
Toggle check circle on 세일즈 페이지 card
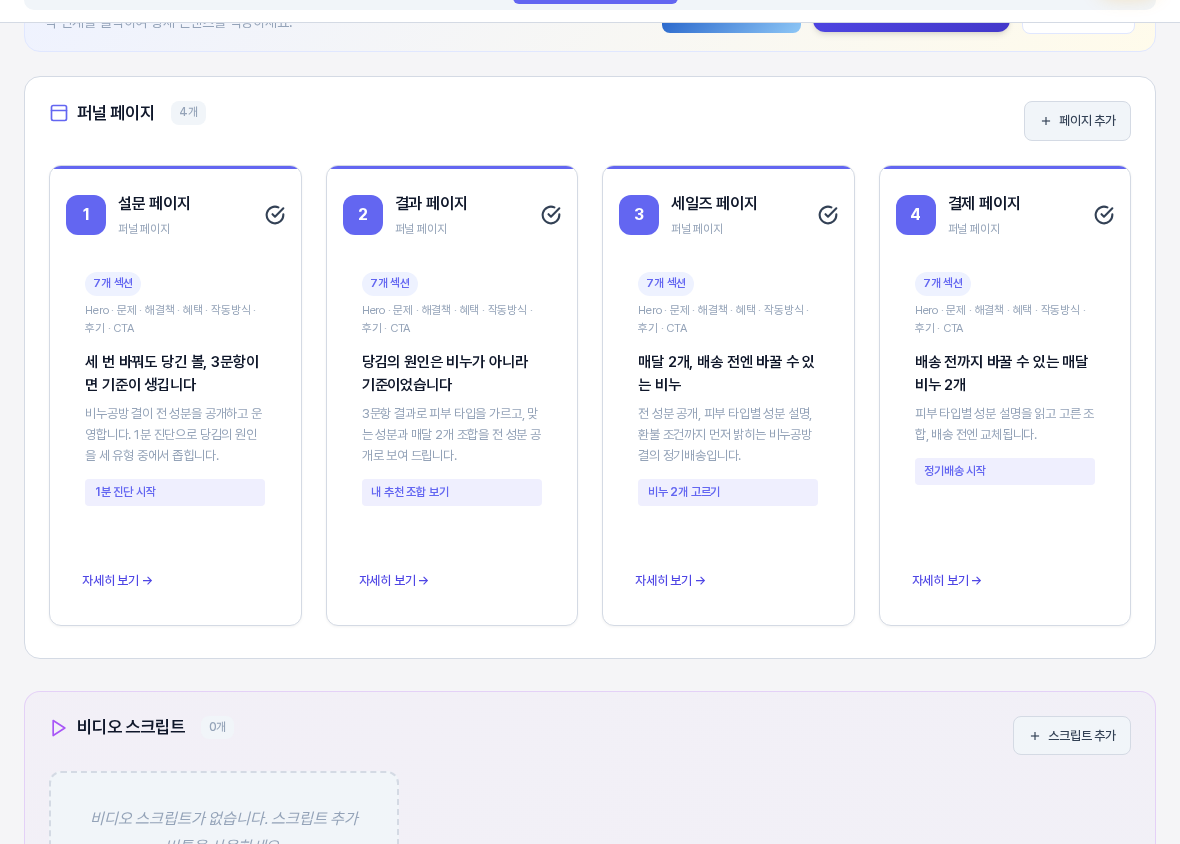pyautogui.click(x=828, y=215)
